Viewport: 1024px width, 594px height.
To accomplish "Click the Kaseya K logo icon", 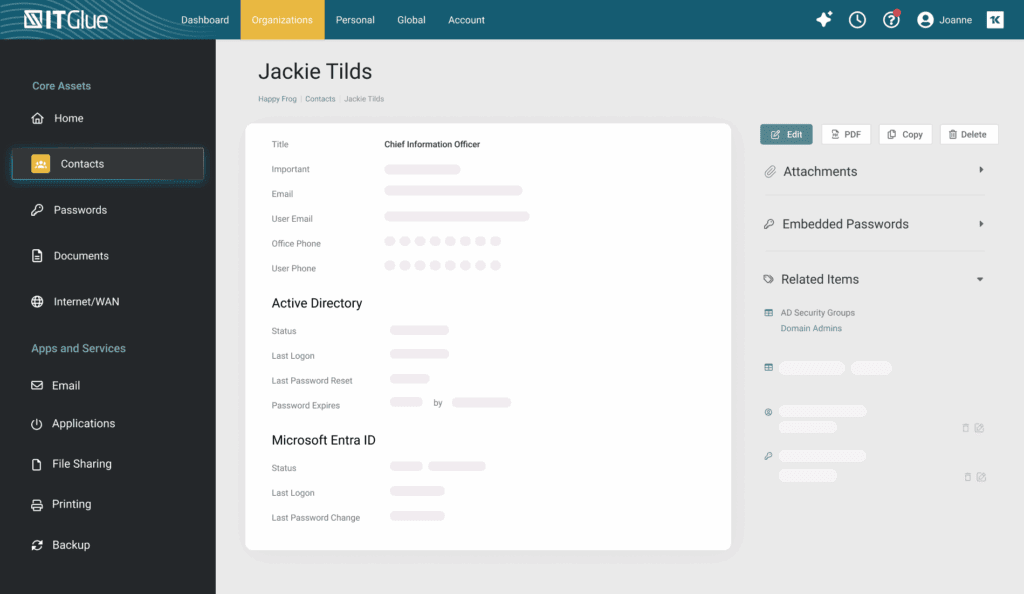I will click(994, 20).
